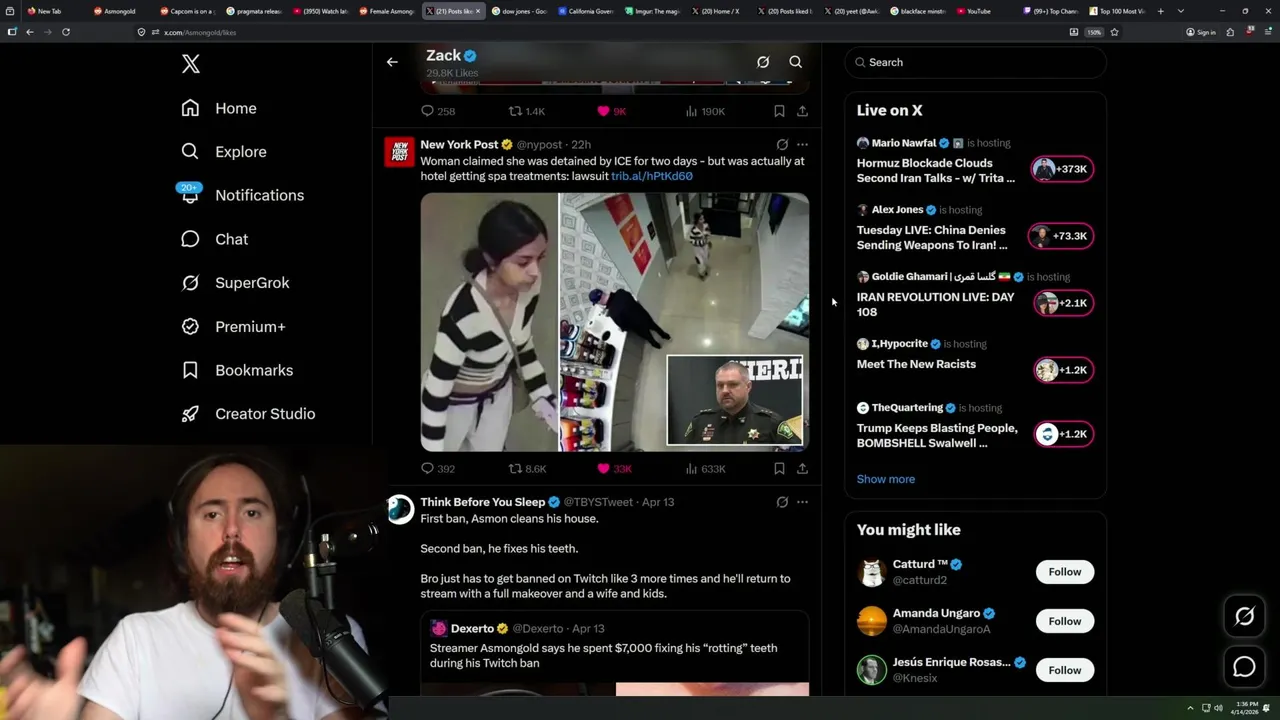This screenshot has height=720, width=1280.
Task: Click Sign in in the browser toolbar
Action: coord(1201,32)
